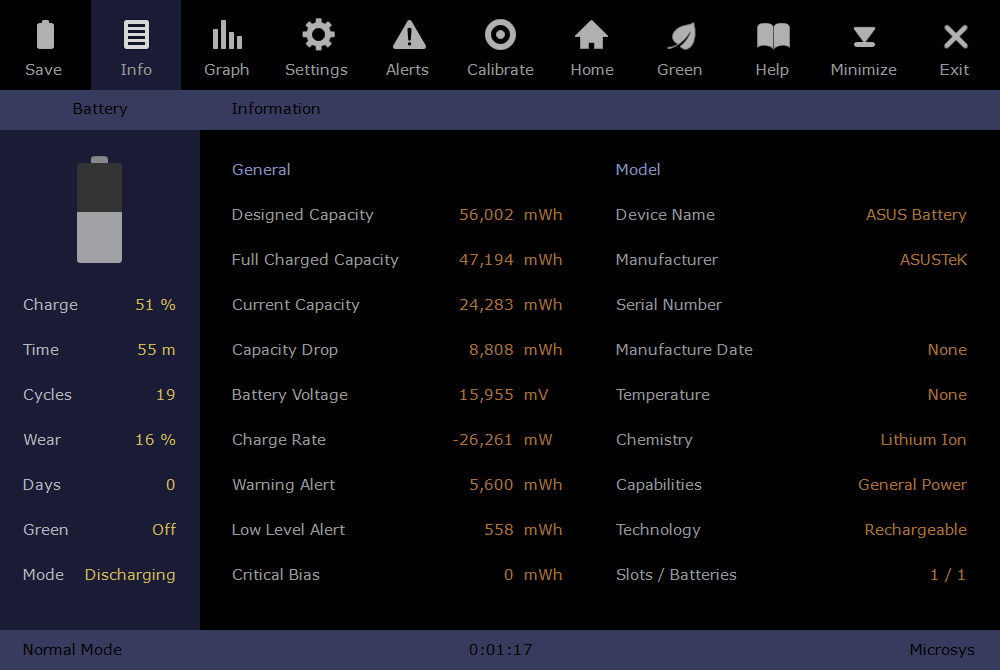Screen dimensions: 1000x670
Task: Toggle Green mode Off value
Action: (164, 530)
